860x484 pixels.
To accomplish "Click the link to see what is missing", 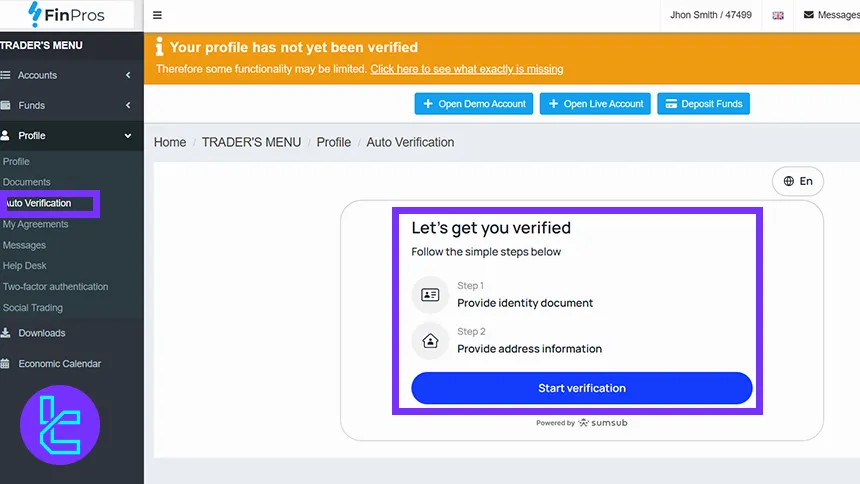I will (x=467, y=69).
